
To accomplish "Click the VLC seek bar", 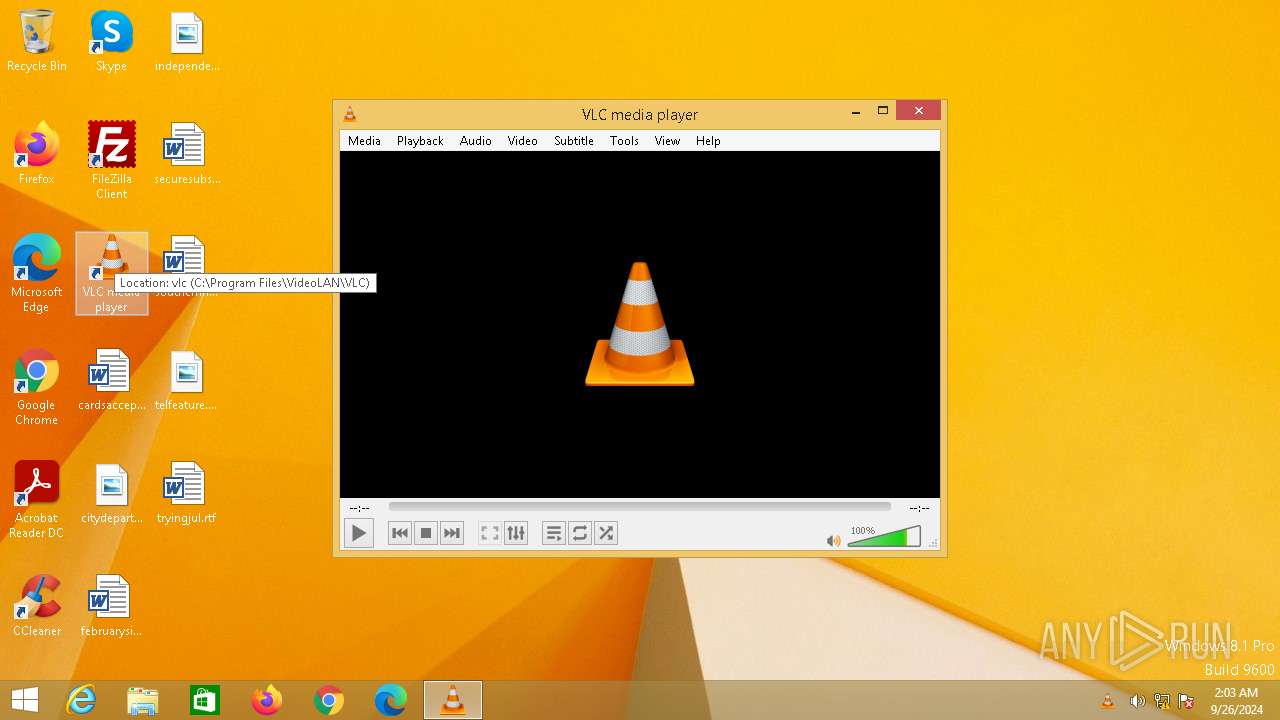I will (639, 507).
